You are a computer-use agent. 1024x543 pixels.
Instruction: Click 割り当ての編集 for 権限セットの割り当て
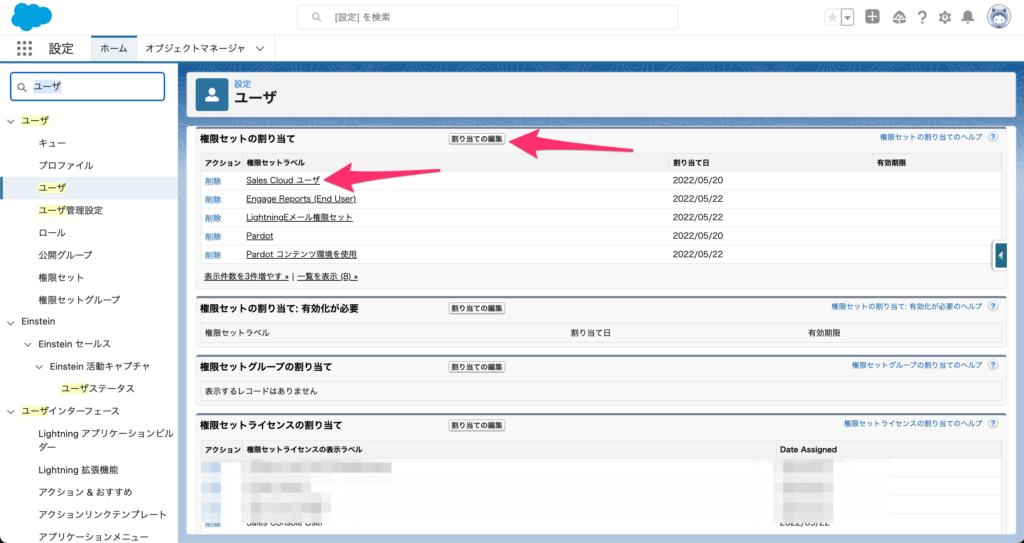click(x=477, y=139)
